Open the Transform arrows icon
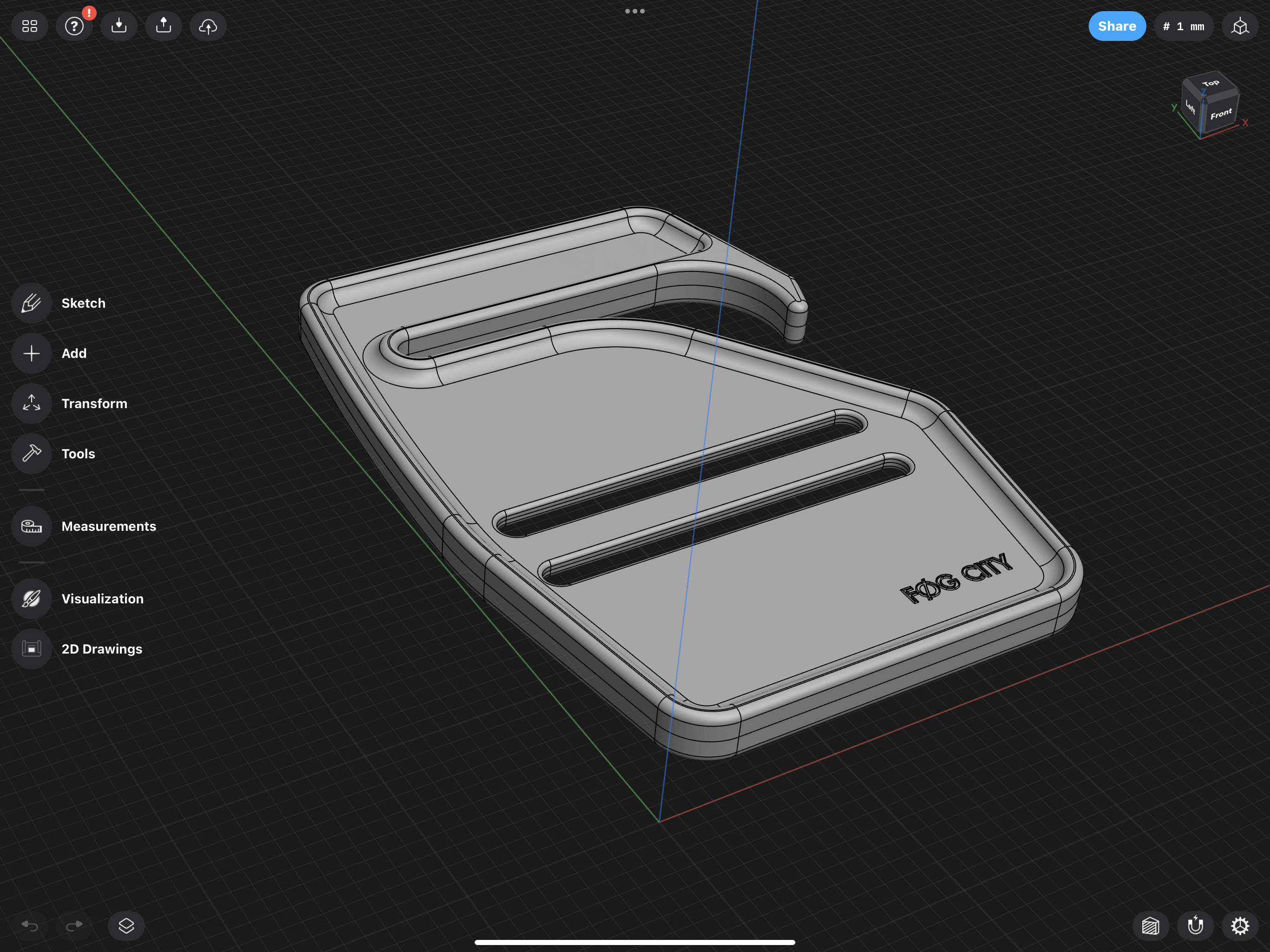Screen dimensions: 1270x952 tap(32, 403)
